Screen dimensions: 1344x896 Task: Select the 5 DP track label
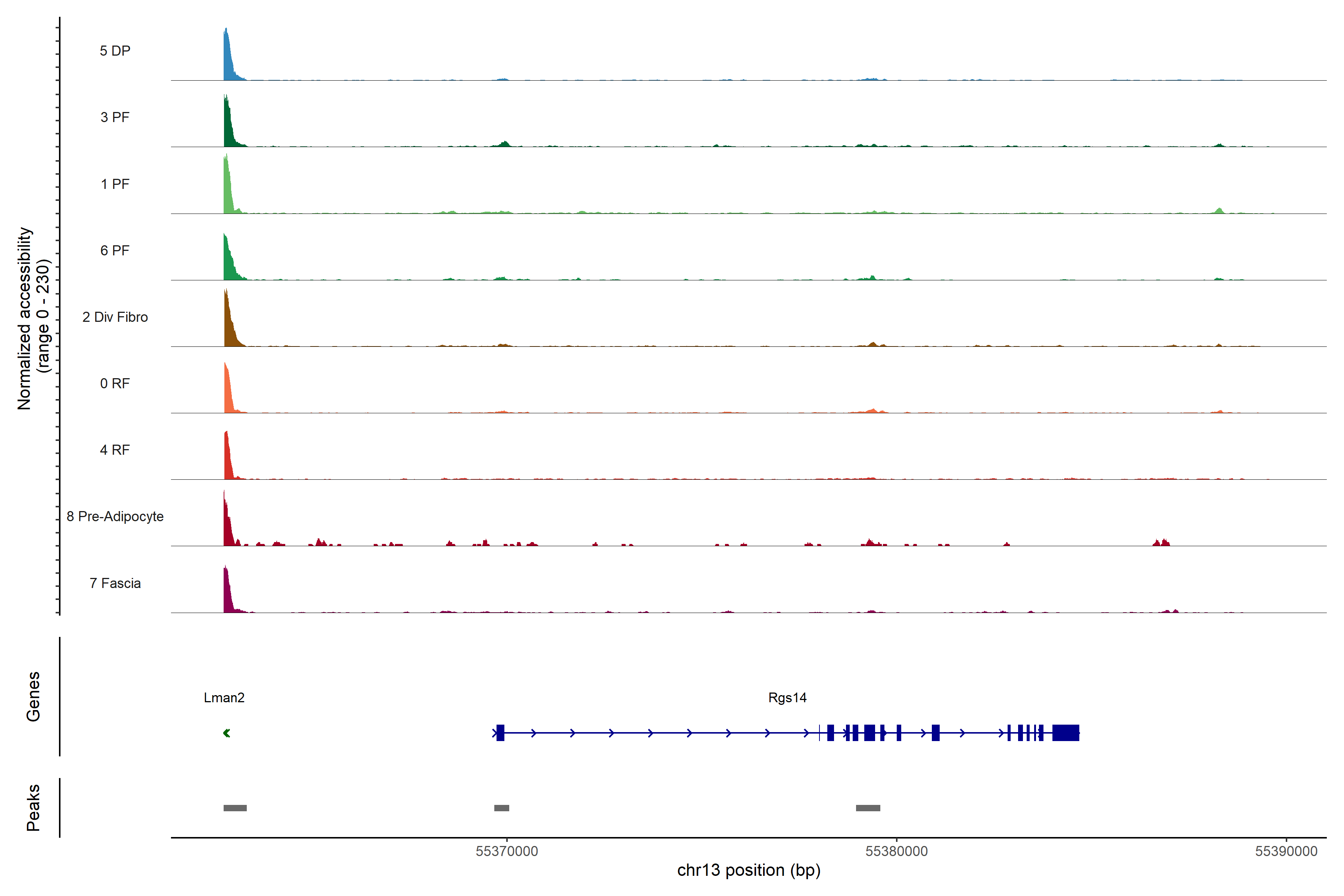pyautogui.click(x=115, y=51)
